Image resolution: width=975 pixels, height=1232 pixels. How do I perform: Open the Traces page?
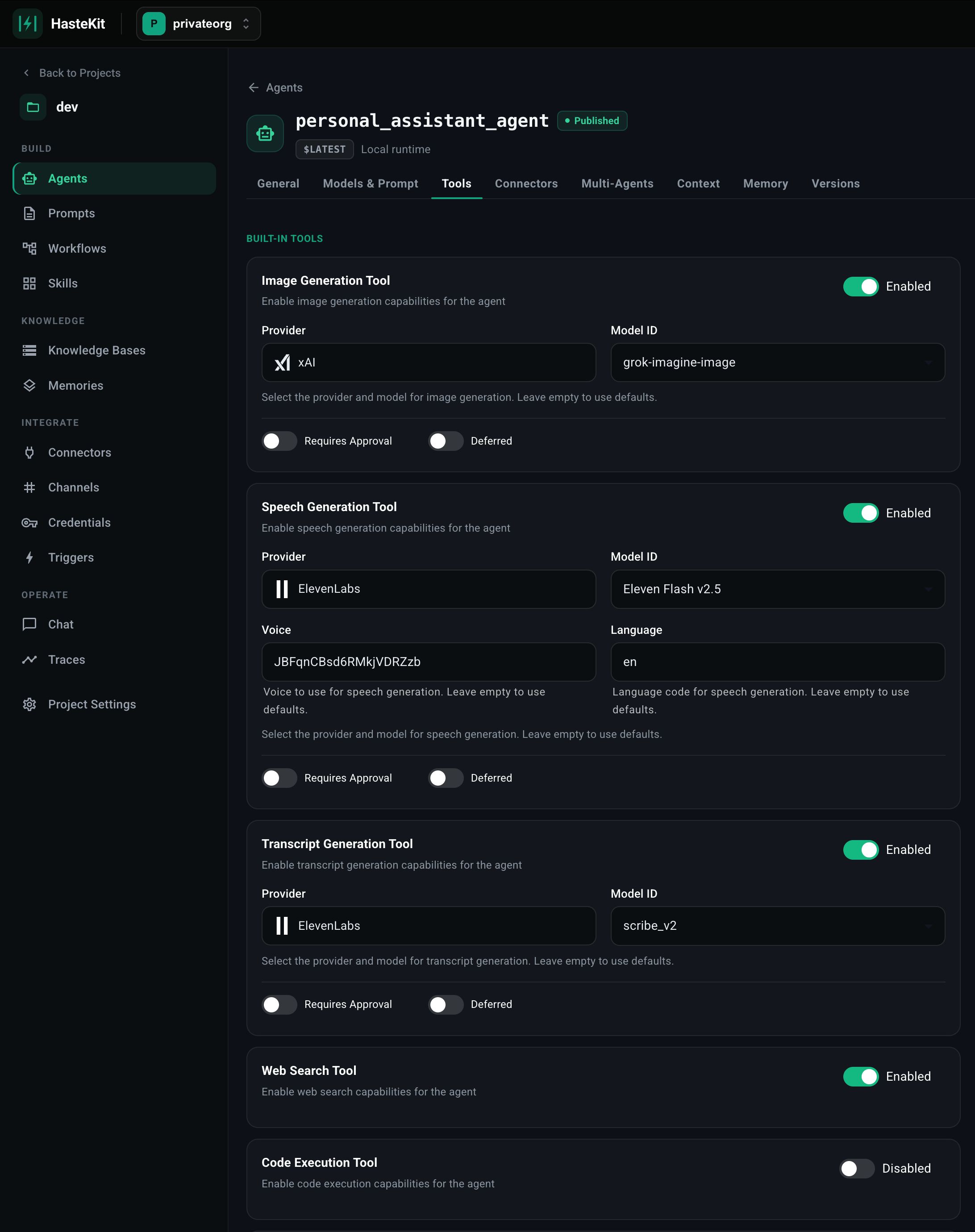click(114, 660)
